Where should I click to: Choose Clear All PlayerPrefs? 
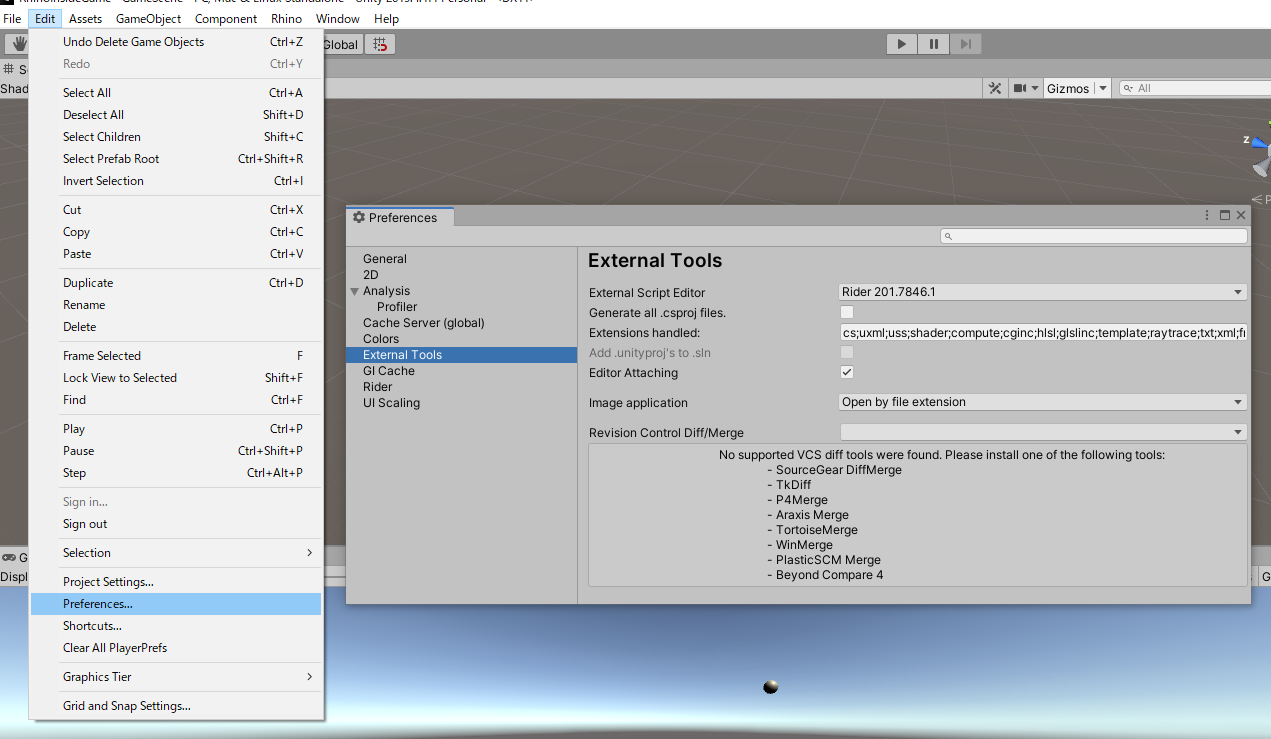[176, 648]
